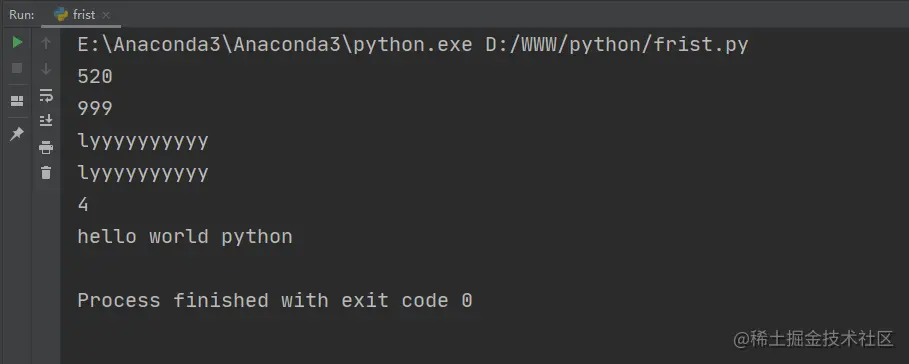Open the print console output icon
The height and width of the screenshot is (364, 909).
[x=46, y=148]
